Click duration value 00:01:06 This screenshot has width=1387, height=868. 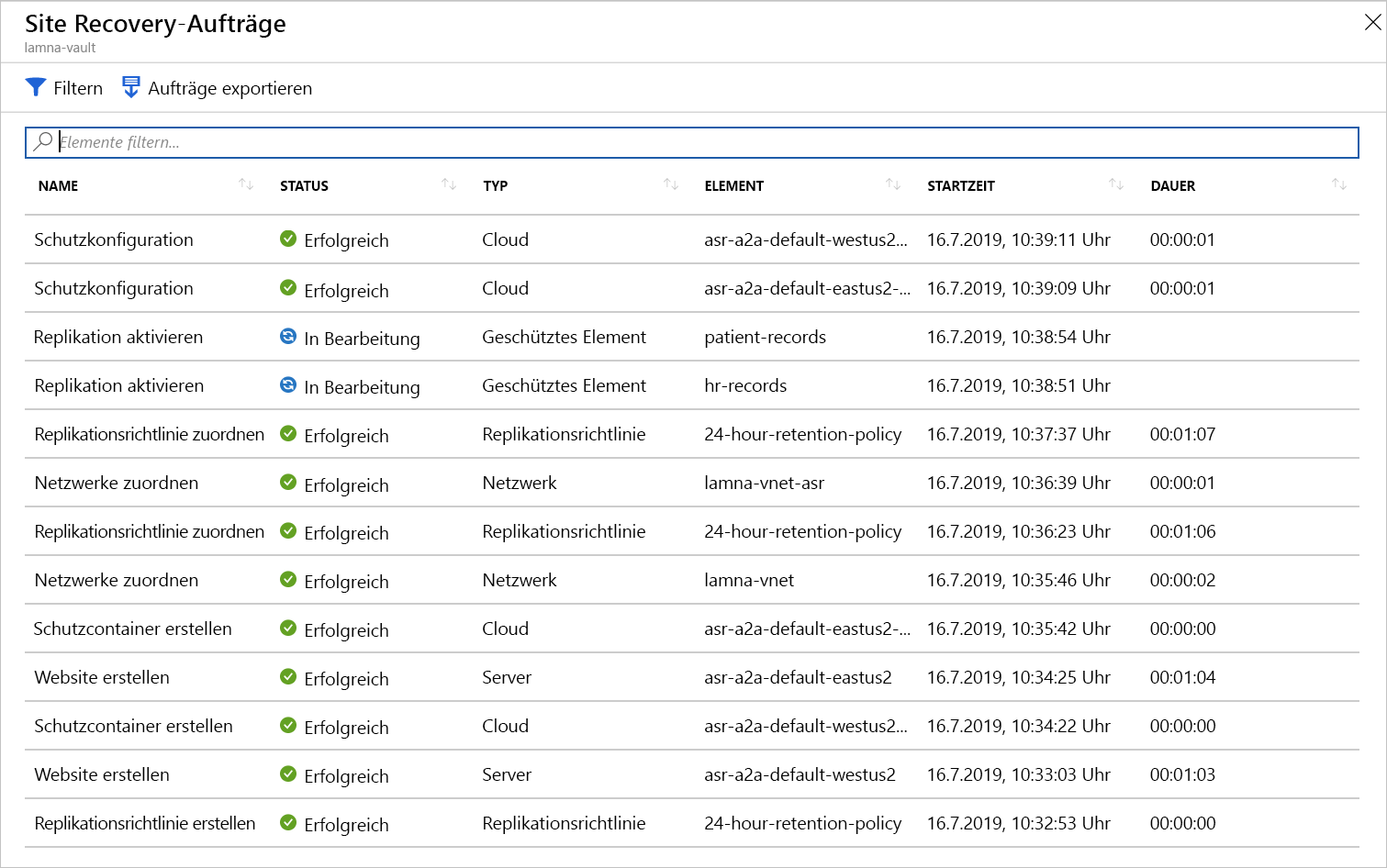click(x=1182, y=531)
